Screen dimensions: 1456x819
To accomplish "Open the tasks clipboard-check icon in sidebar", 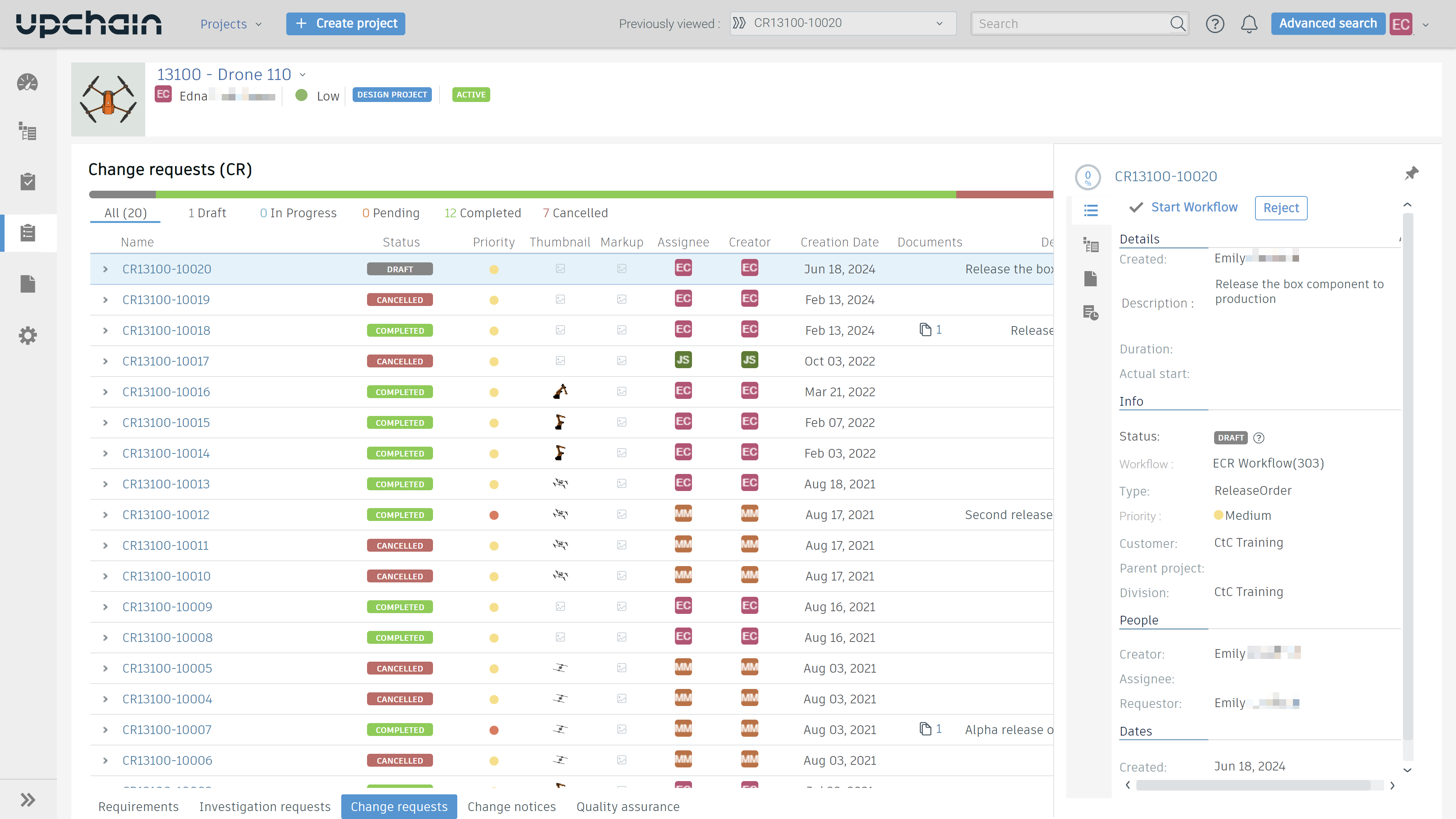I will (x=27, y=182).
